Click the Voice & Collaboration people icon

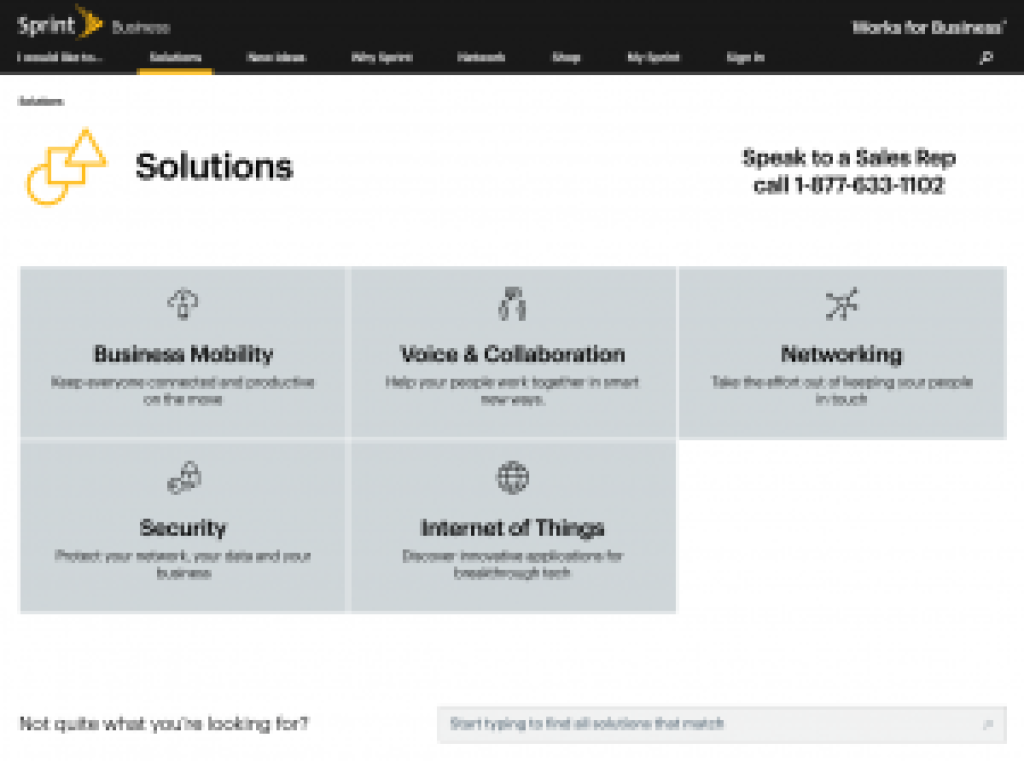(x=512, y=303)
